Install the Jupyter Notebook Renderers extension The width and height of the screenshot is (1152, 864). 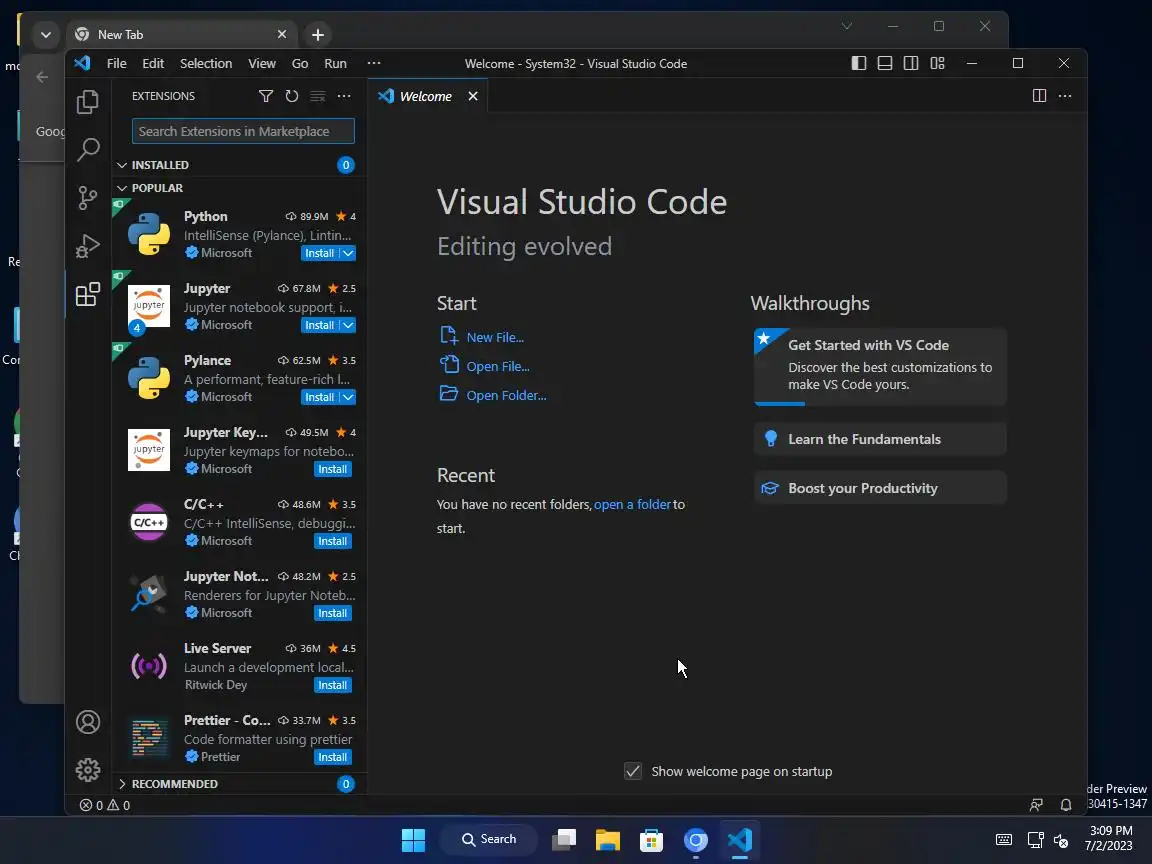tap(333, 613)
